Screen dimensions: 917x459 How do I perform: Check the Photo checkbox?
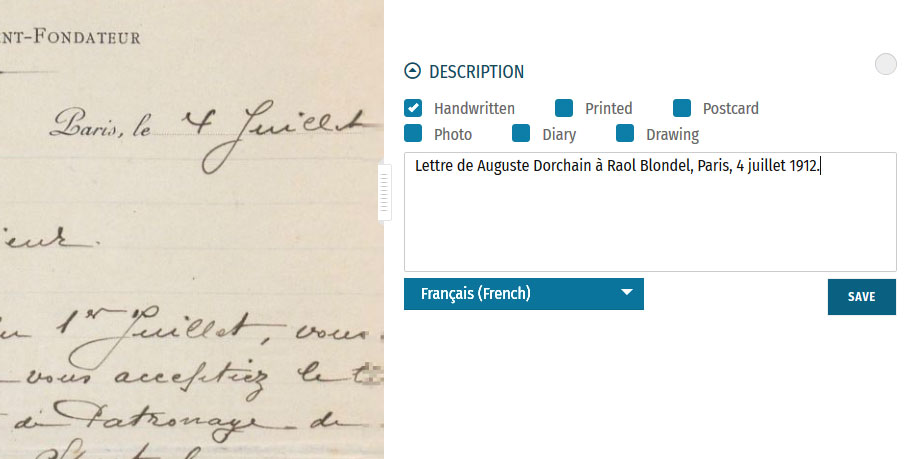pos(413,133)
